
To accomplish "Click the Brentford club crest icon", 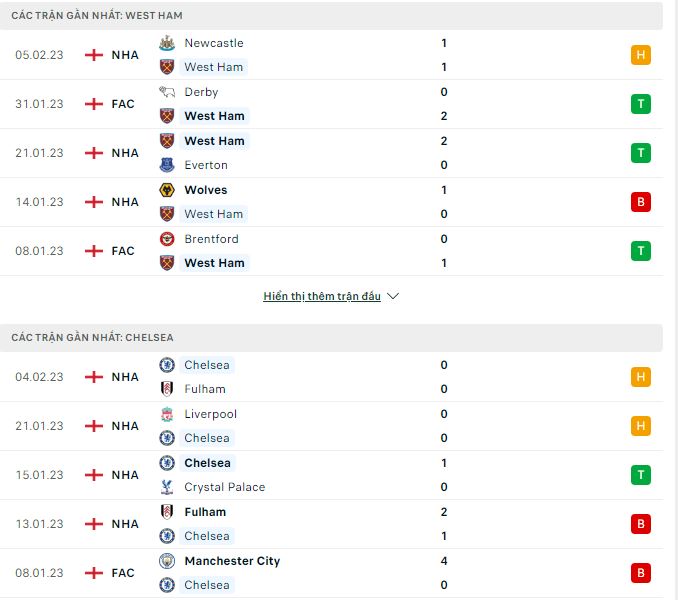I will 167,239.
